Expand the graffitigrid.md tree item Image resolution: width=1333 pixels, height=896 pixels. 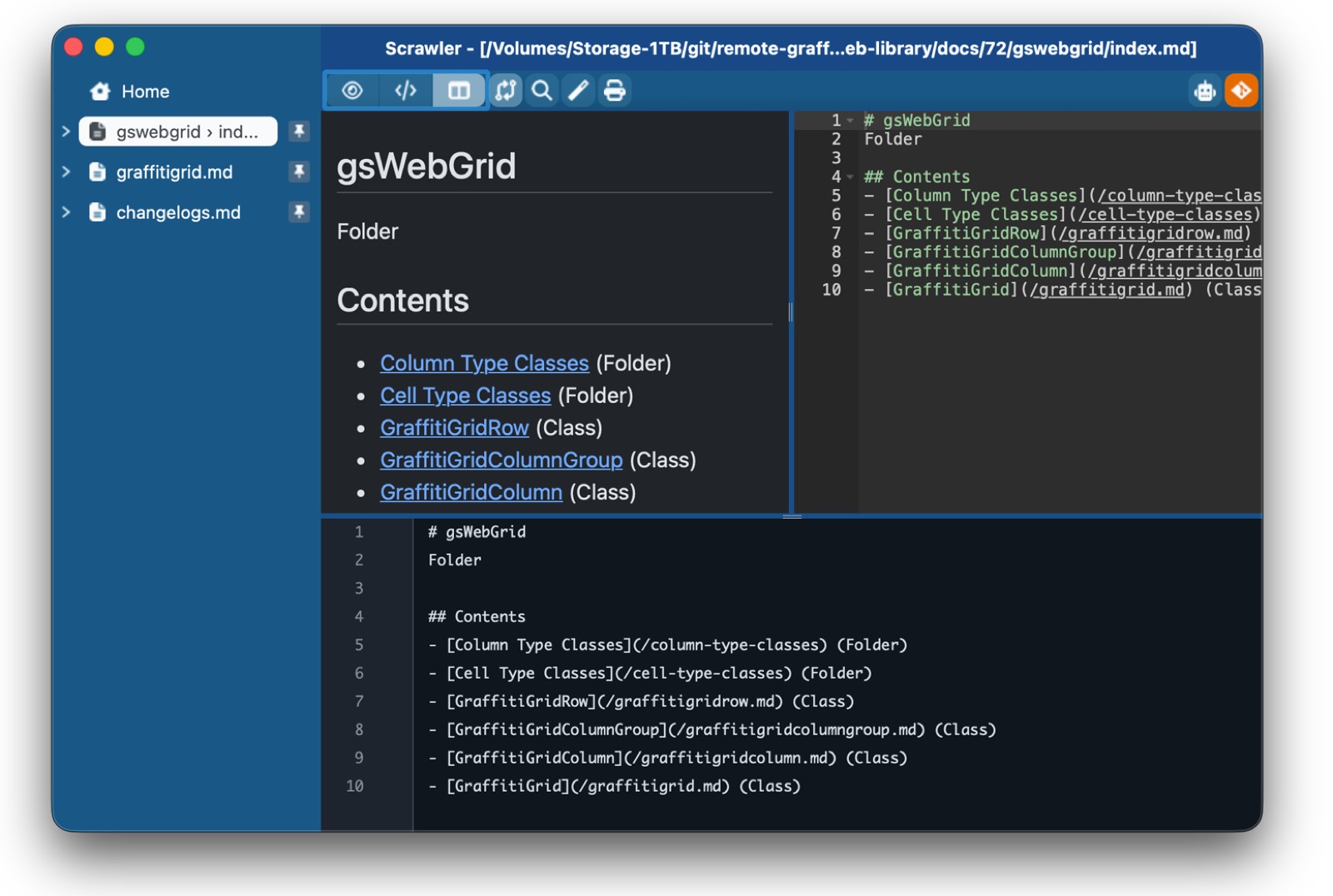pyautogui.click(x=66, y=172)
